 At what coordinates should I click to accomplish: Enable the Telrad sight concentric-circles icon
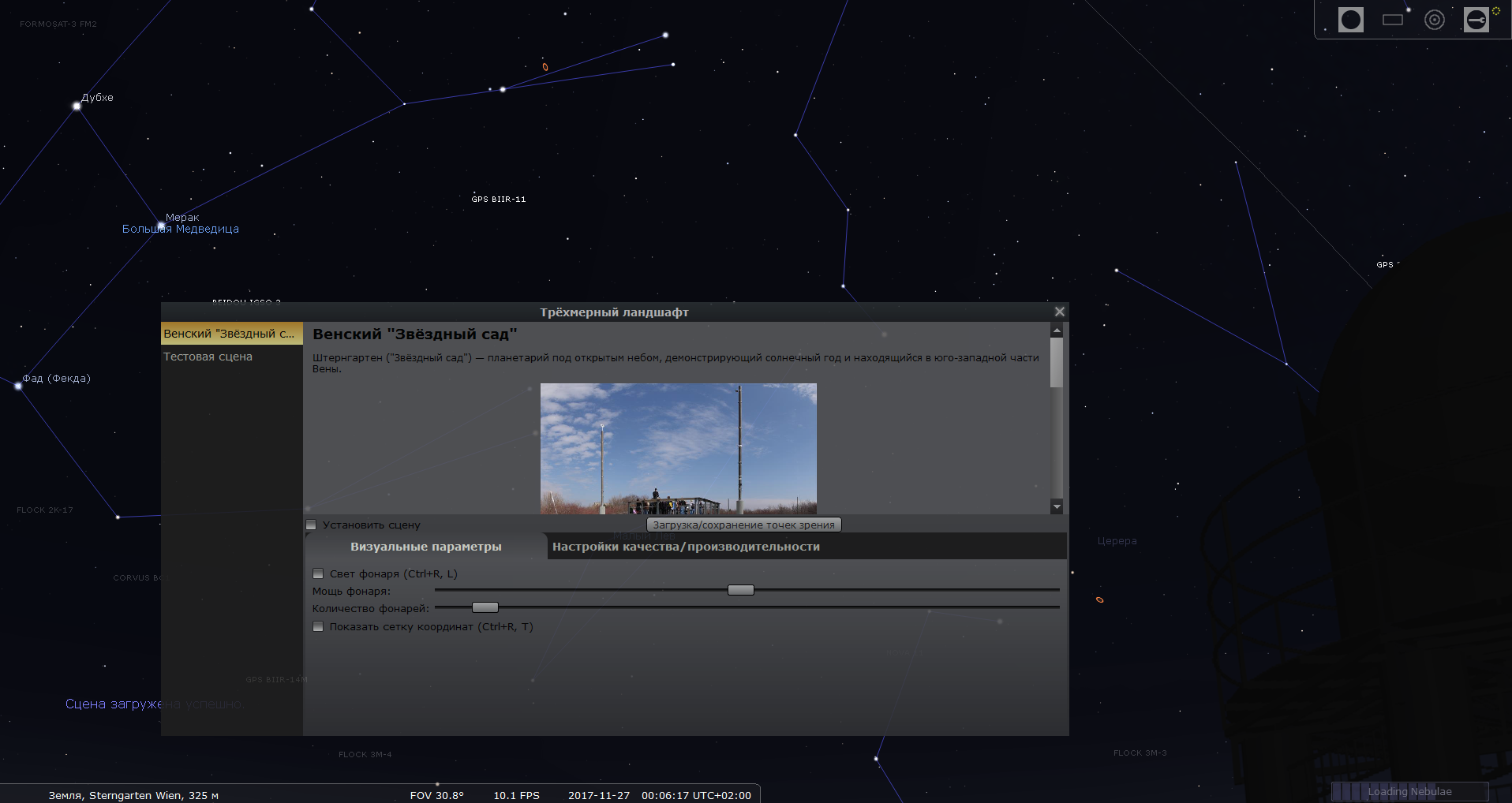coord(1434,20)
